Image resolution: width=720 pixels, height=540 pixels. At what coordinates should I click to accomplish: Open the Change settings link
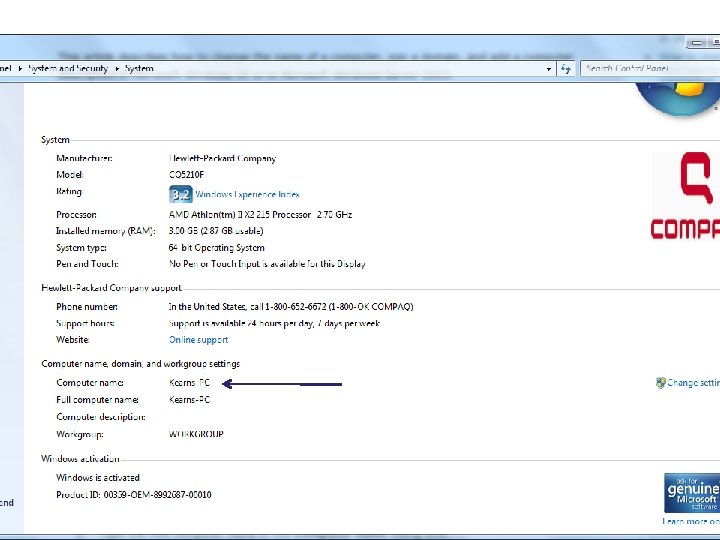tap(693, 382)
